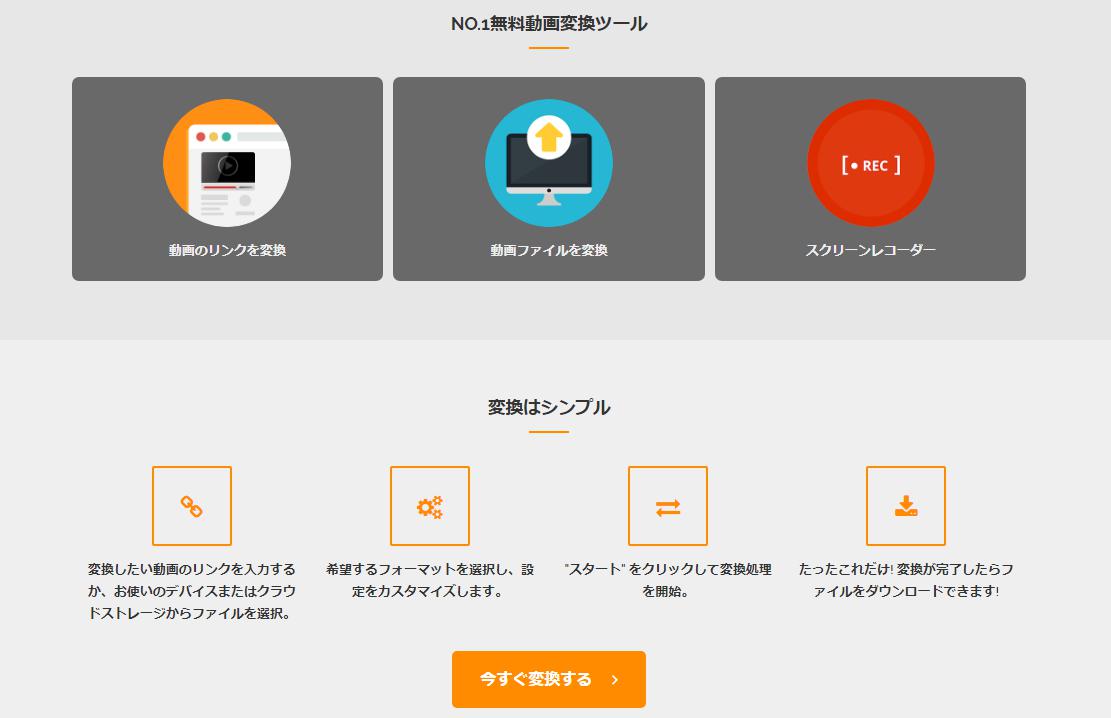Click the format customization step description

click(x=430, y=580)
